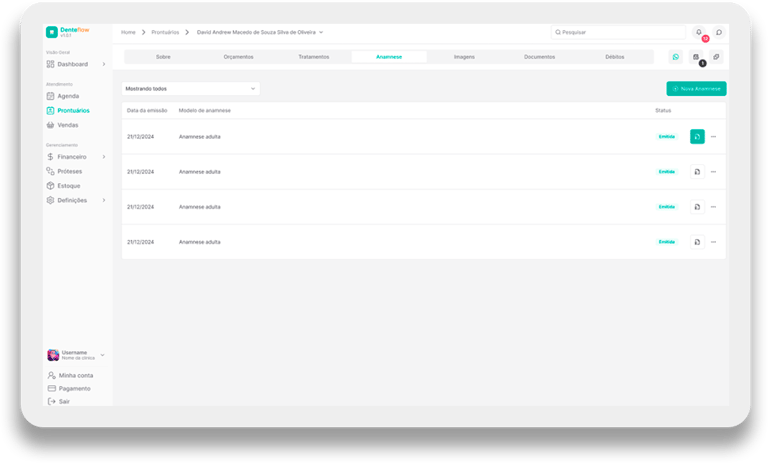768x463 pixels.
Task: Open document icon in third anamnese row
Action: pyautogui.click(x=697, y=207)
